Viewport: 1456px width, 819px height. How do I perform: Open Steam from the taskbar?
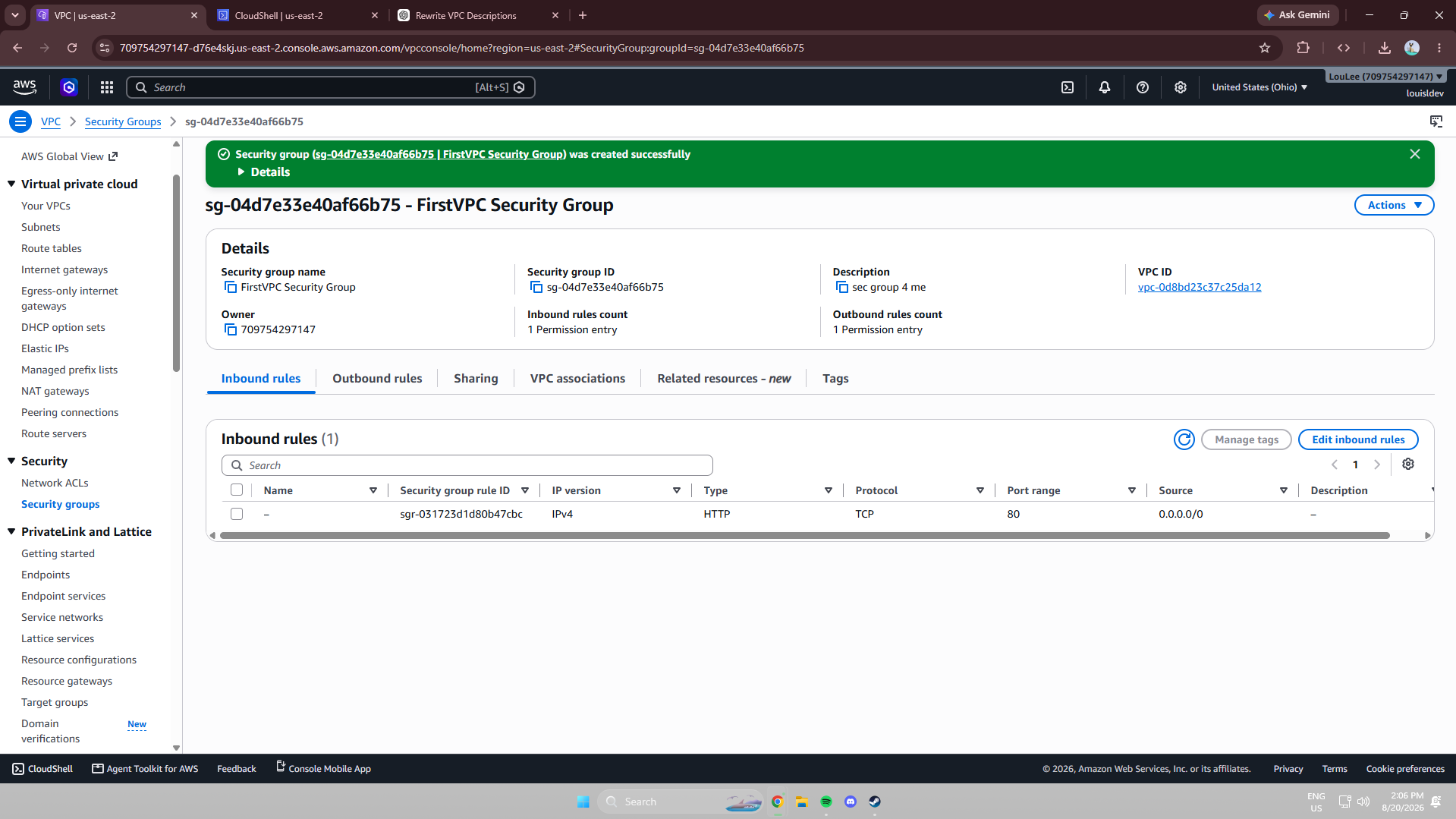875,802
